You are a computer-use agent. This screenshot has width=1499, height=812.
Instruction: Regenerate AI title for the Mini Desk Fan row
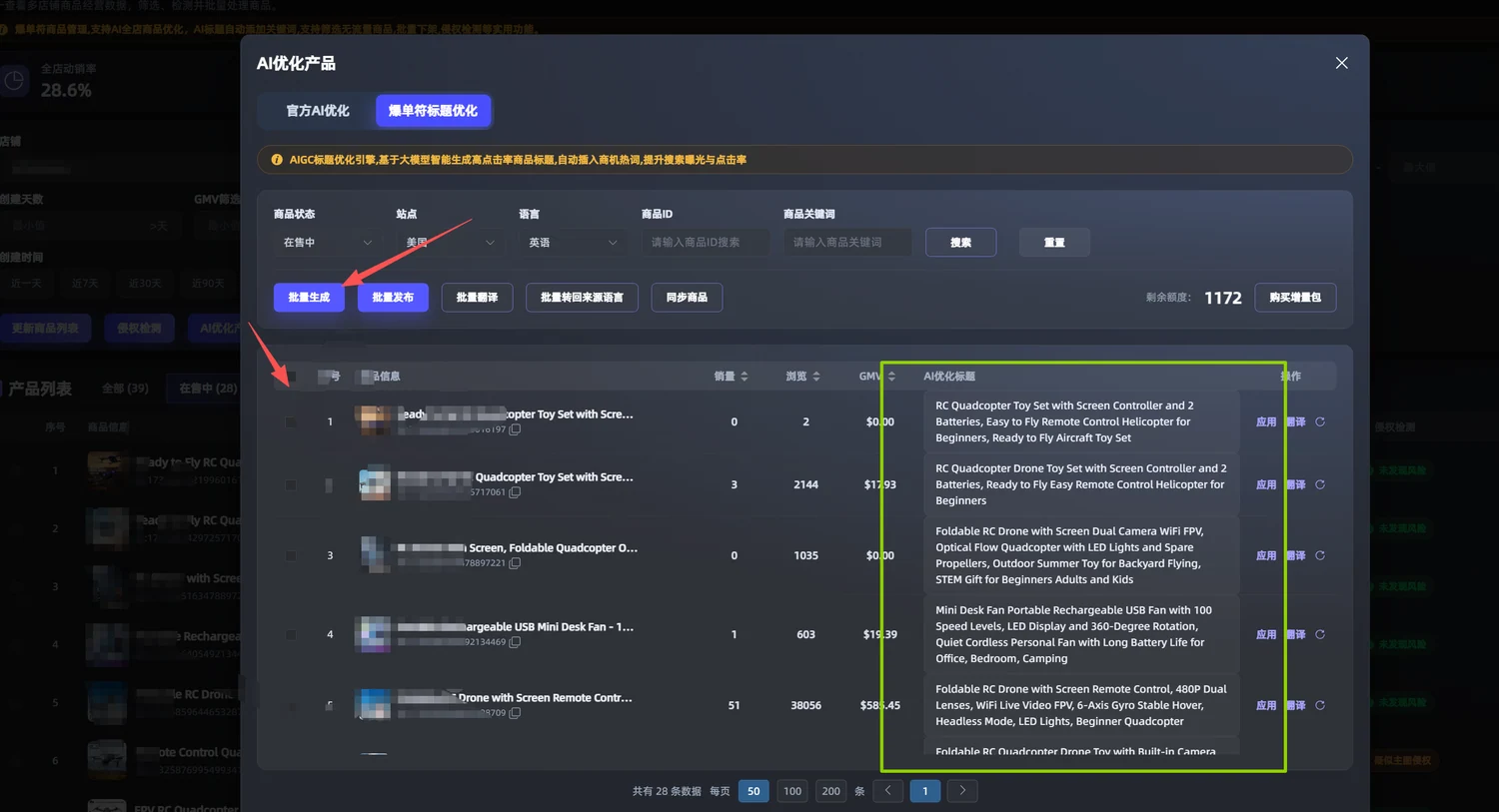[x=1320, y=634]
